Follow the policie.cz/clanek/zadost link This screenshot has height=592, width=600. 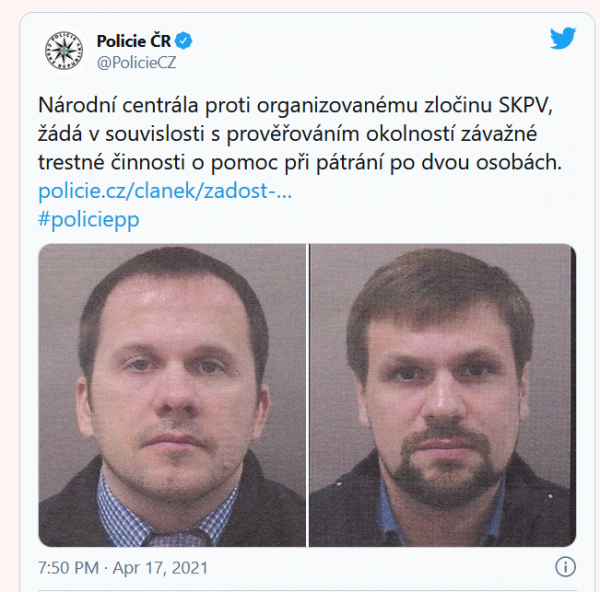tap(165, 191)
